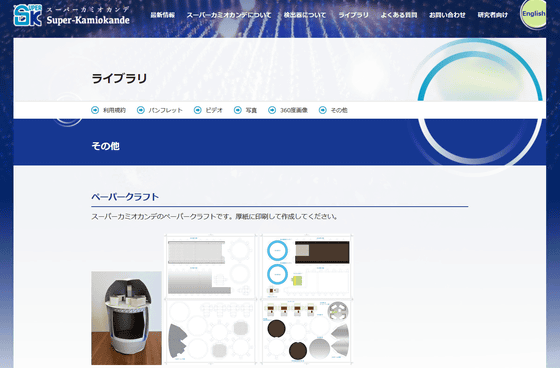The width and height of the screenshot is (560, 368).
Task: Go to the ビデオ section link
Action: pyautogui.click(x=214, y=110)
